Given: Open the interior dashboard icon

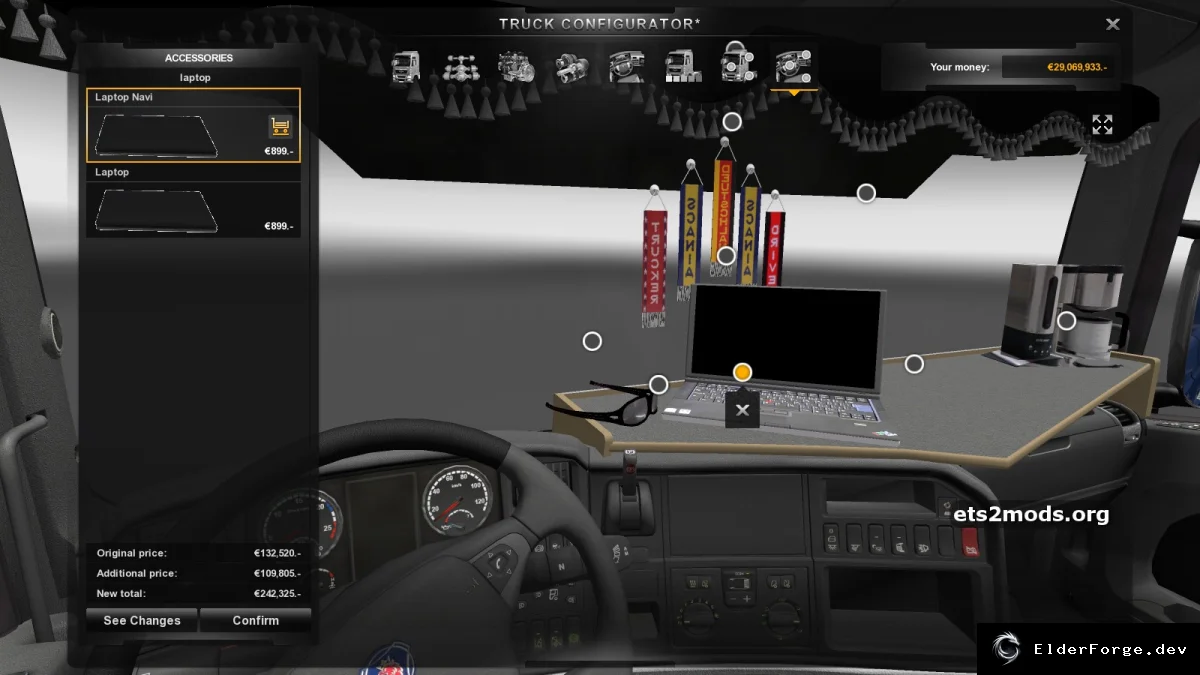Looking at the screenshot, I should click(627, 67).
